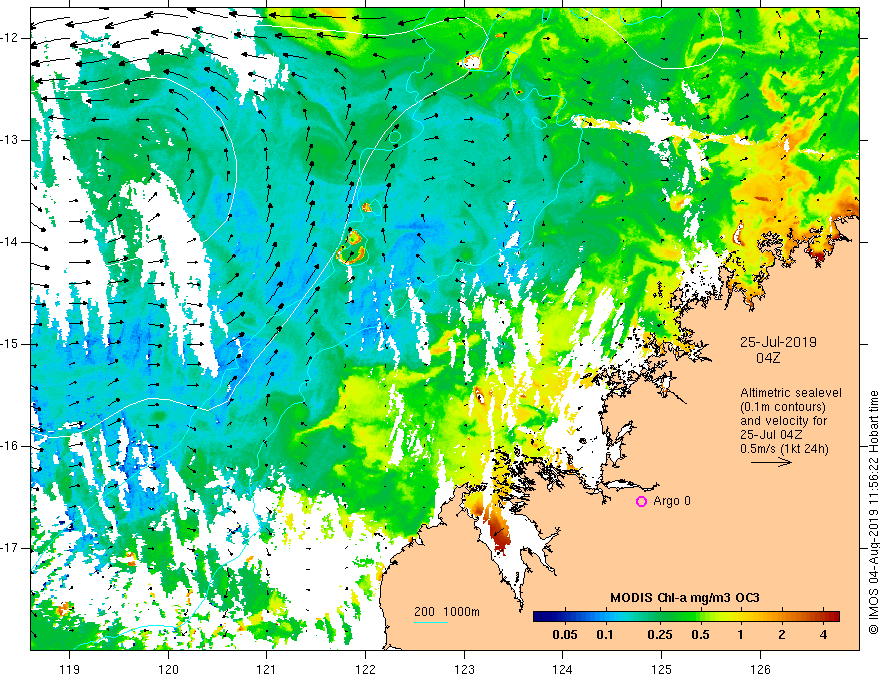
Task: Click the colorbar value '4'
Action: (x=823, y=635)
